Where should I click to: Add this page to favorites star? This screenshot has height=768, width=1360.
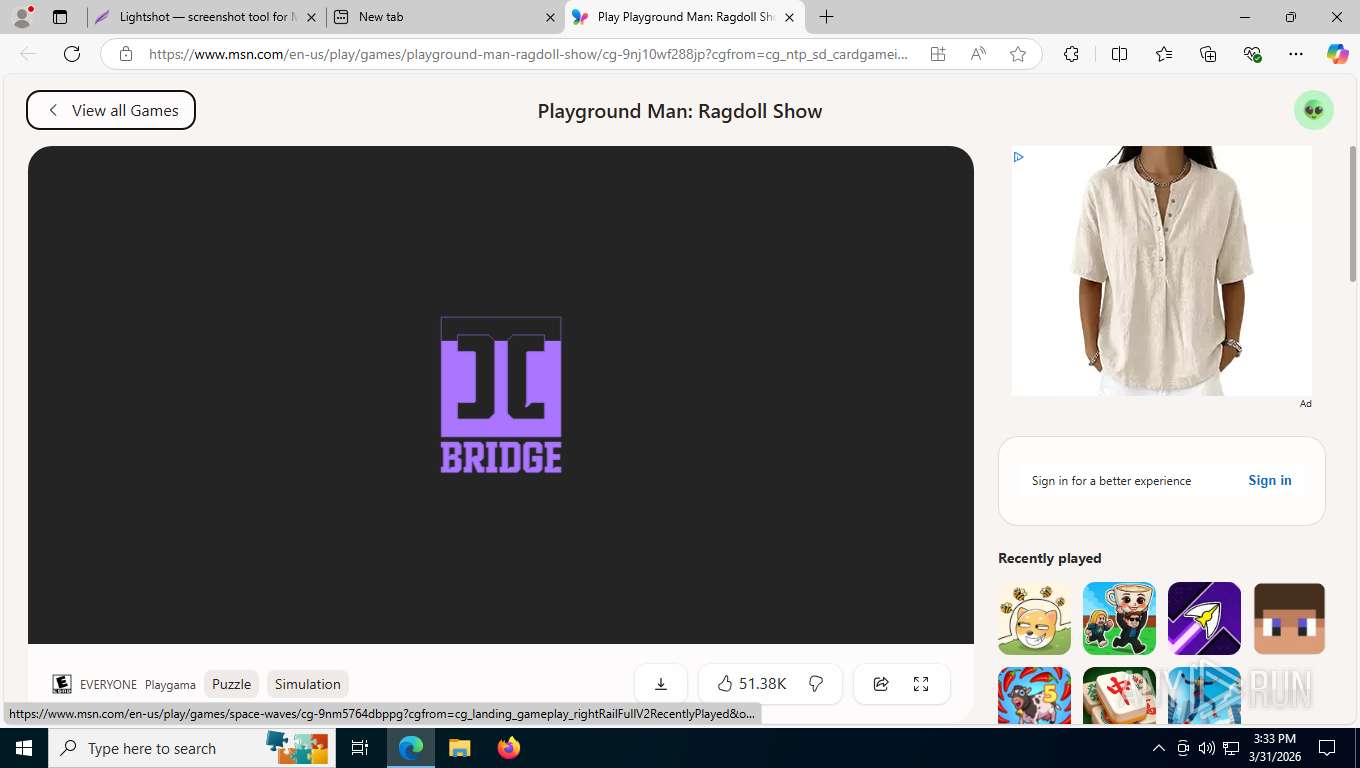pyautogui.click(x=1018, y=54)
